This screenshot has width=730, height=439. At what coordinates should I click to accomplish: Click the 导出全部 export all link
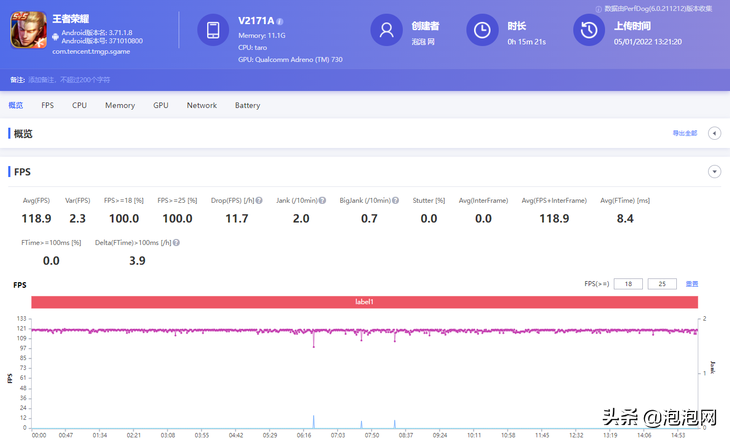coord(684,133)
